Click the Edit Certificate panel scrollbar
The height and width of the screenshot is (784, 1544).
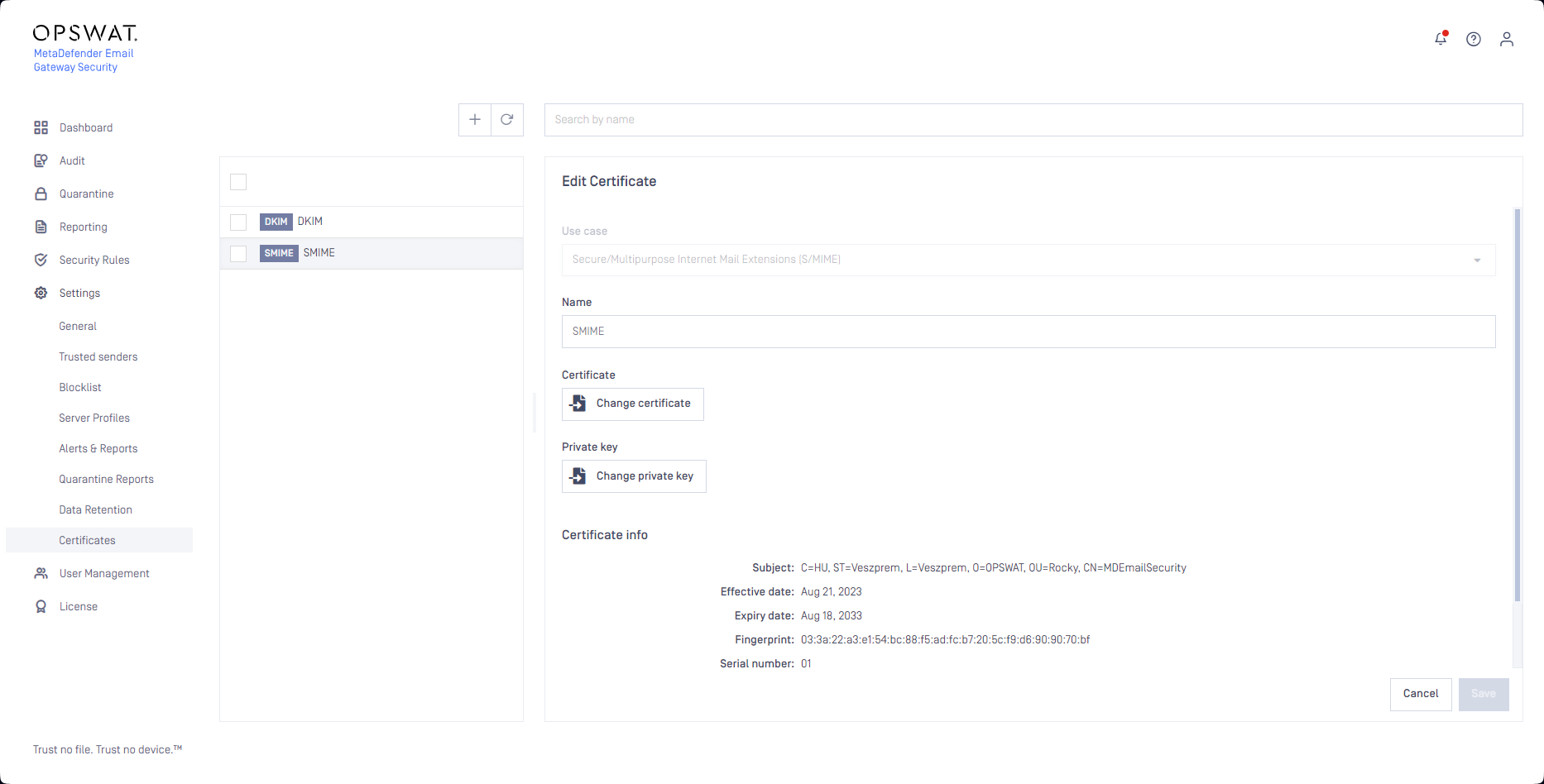[x=1518, y=405]
